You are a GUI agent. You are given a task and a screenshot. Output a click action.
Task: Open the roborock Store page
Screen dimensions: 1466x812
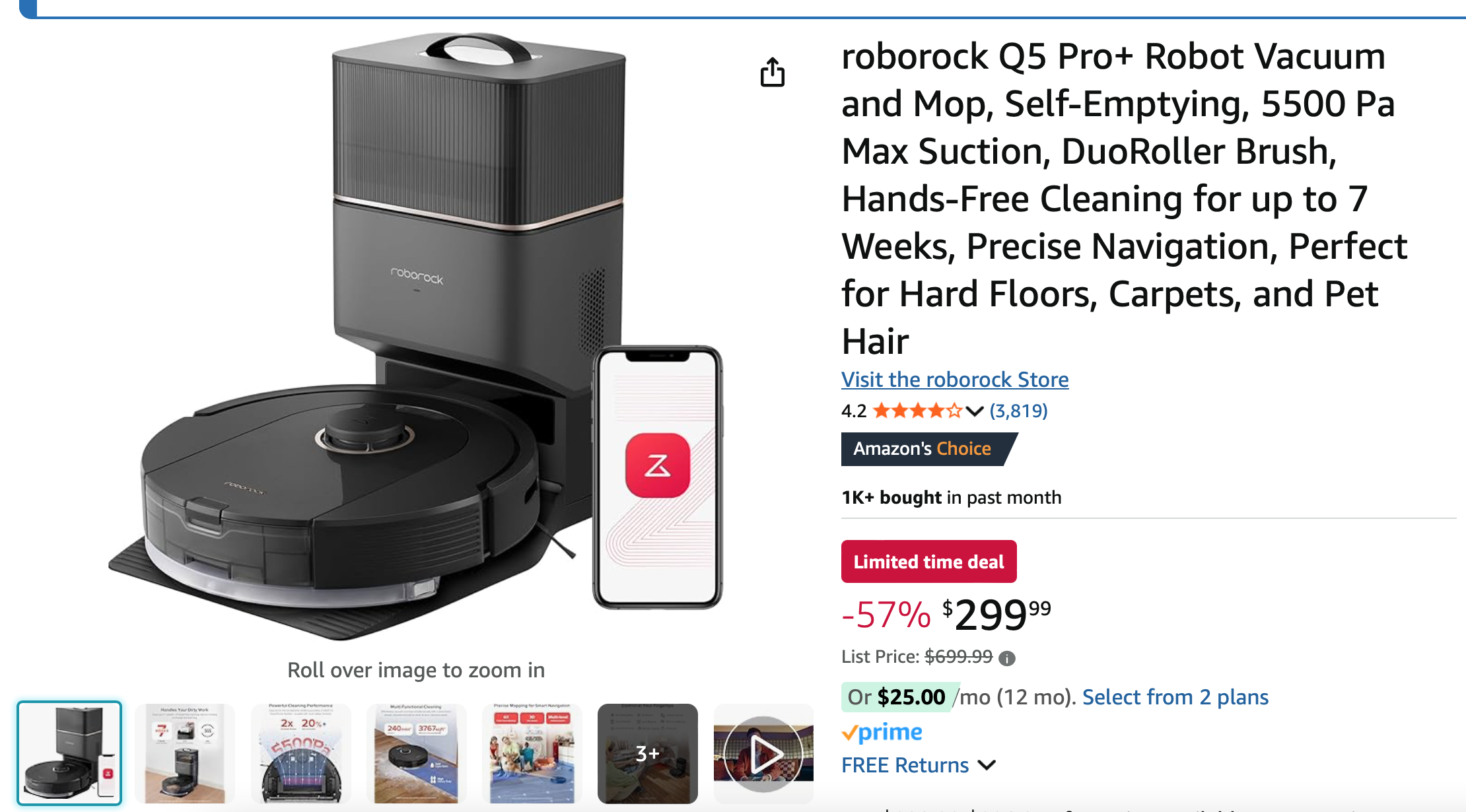coord(955,380)
